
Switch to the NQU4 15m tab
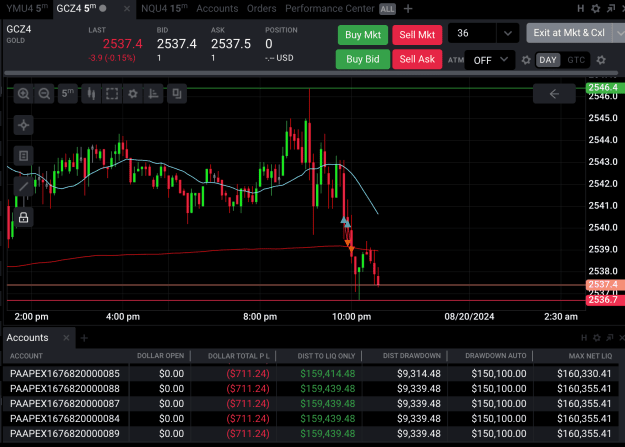[x=164, y=8]
